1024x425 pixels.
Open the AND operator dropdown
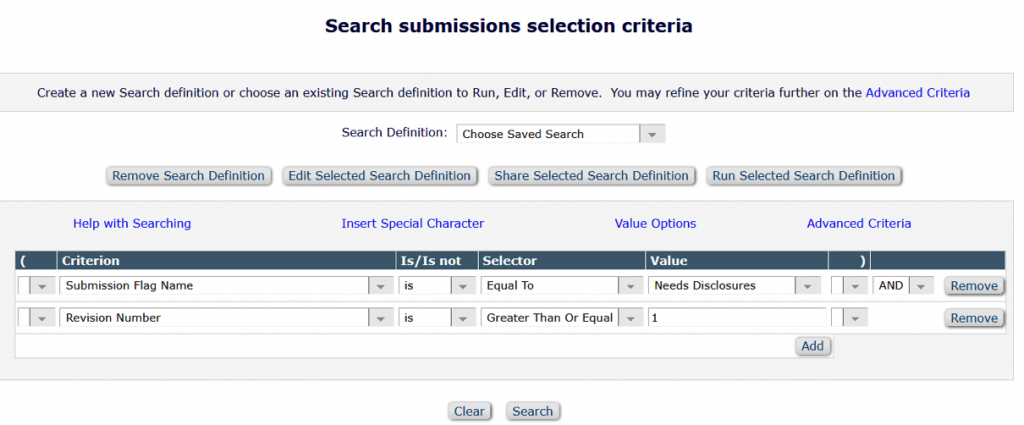pyautogui.click(x=903, y=285)
